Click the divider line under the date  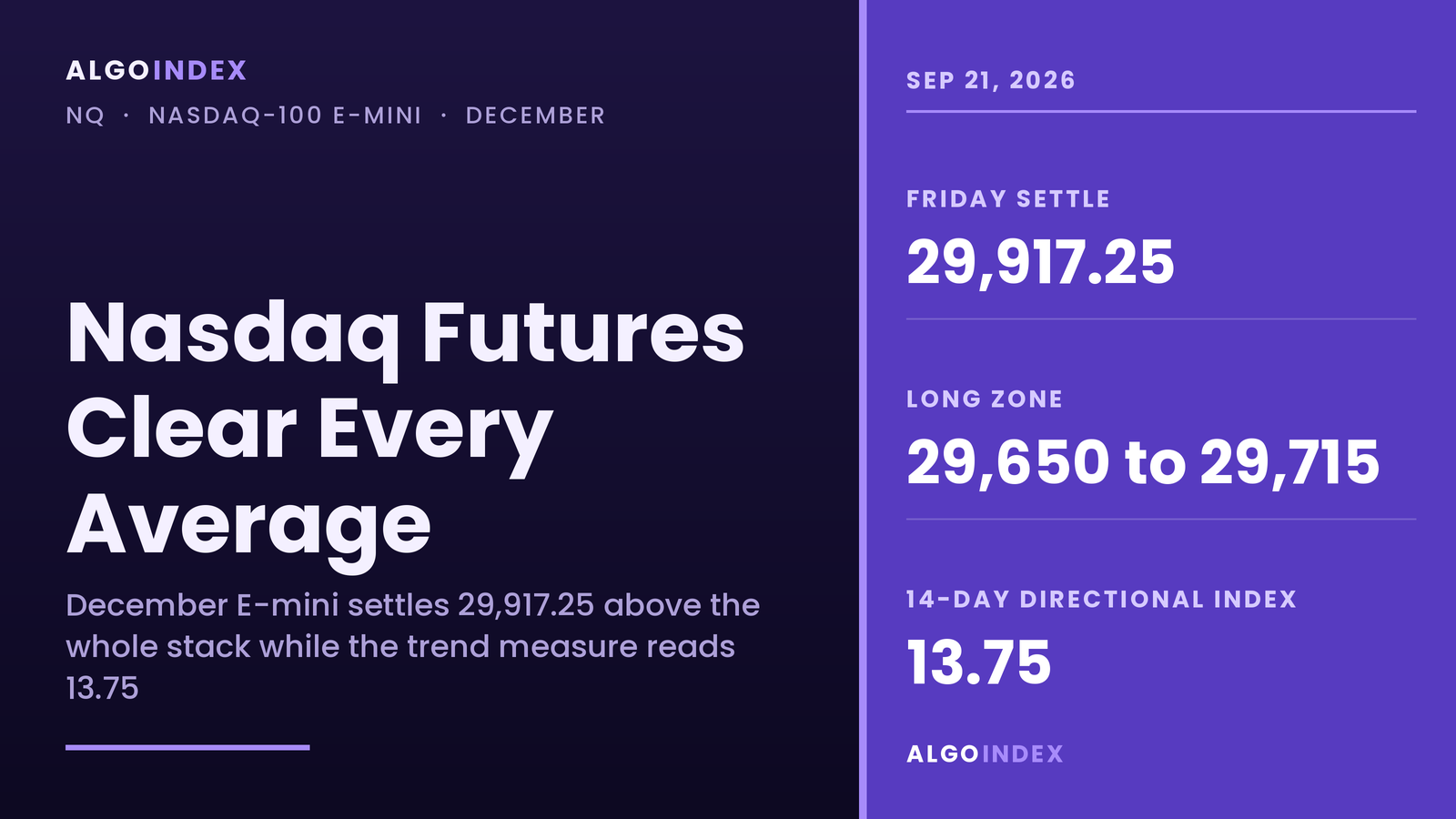tap(1161, 111)
